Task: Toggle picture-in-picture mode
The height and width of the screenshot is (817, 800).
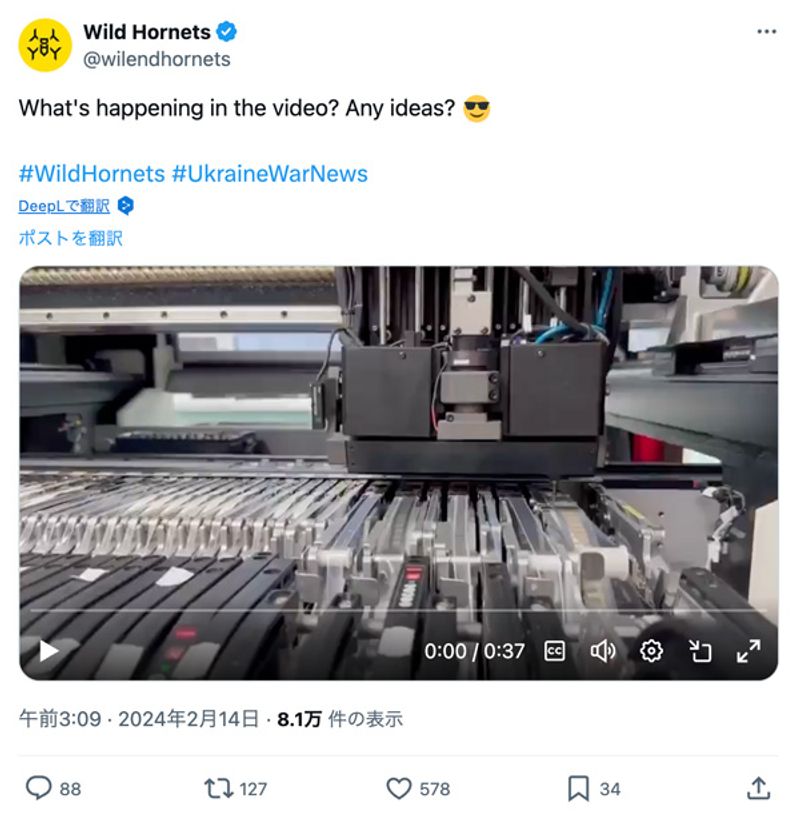Action: (x=700, y=651)
